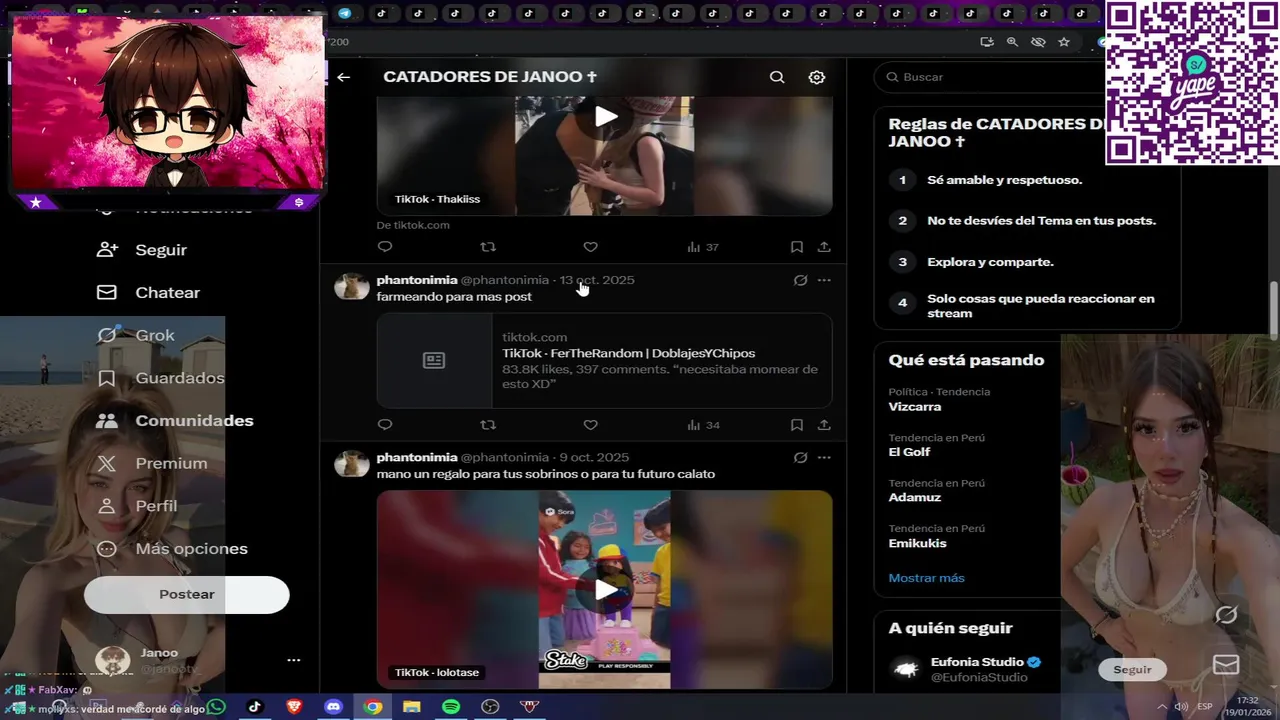
Task: Open the '9 oct. 2025' post timestamp
Action: [x=594, y=458]
